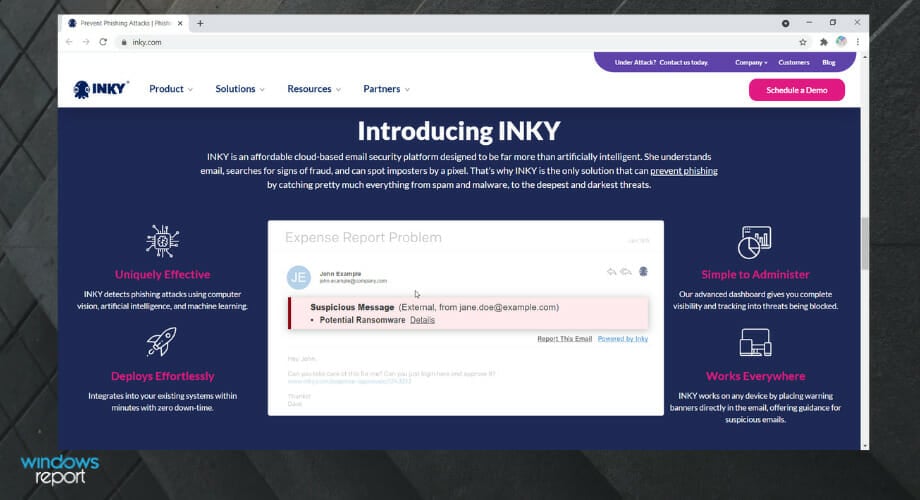Click the scrollbar down arrow
This screenshot has height=500, width=920.
point(864,446)
